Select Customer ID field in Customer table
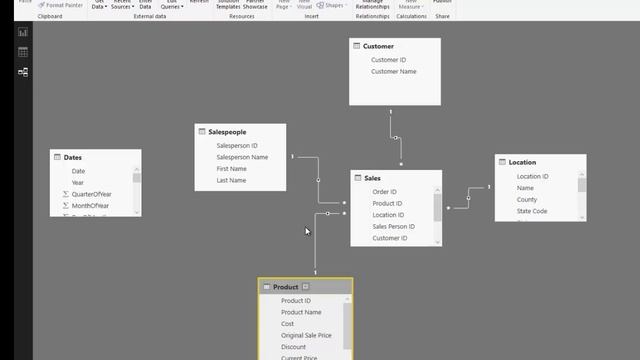Image resolution: width=640 pixels, height=360 pixels. pos(388,60)
